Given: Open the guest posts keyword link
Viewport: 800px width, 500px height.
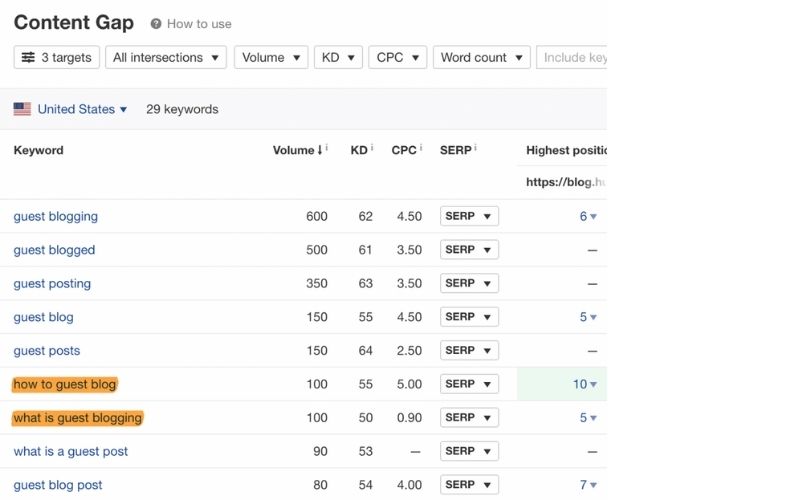Looking at the screenshot, I should coord(46,351).
